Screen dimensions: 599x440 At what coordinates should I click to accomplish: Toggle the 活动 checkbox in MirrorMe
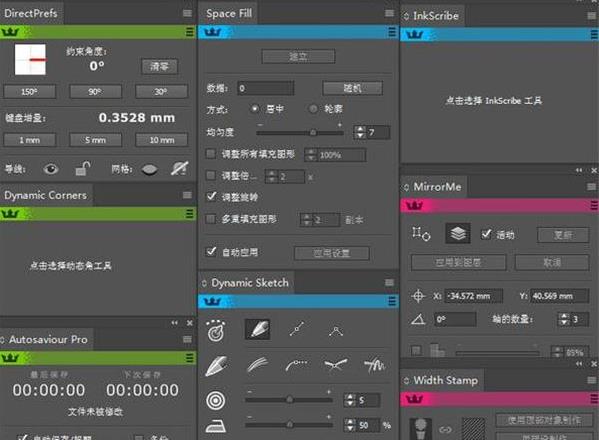(x=486, y=234)
